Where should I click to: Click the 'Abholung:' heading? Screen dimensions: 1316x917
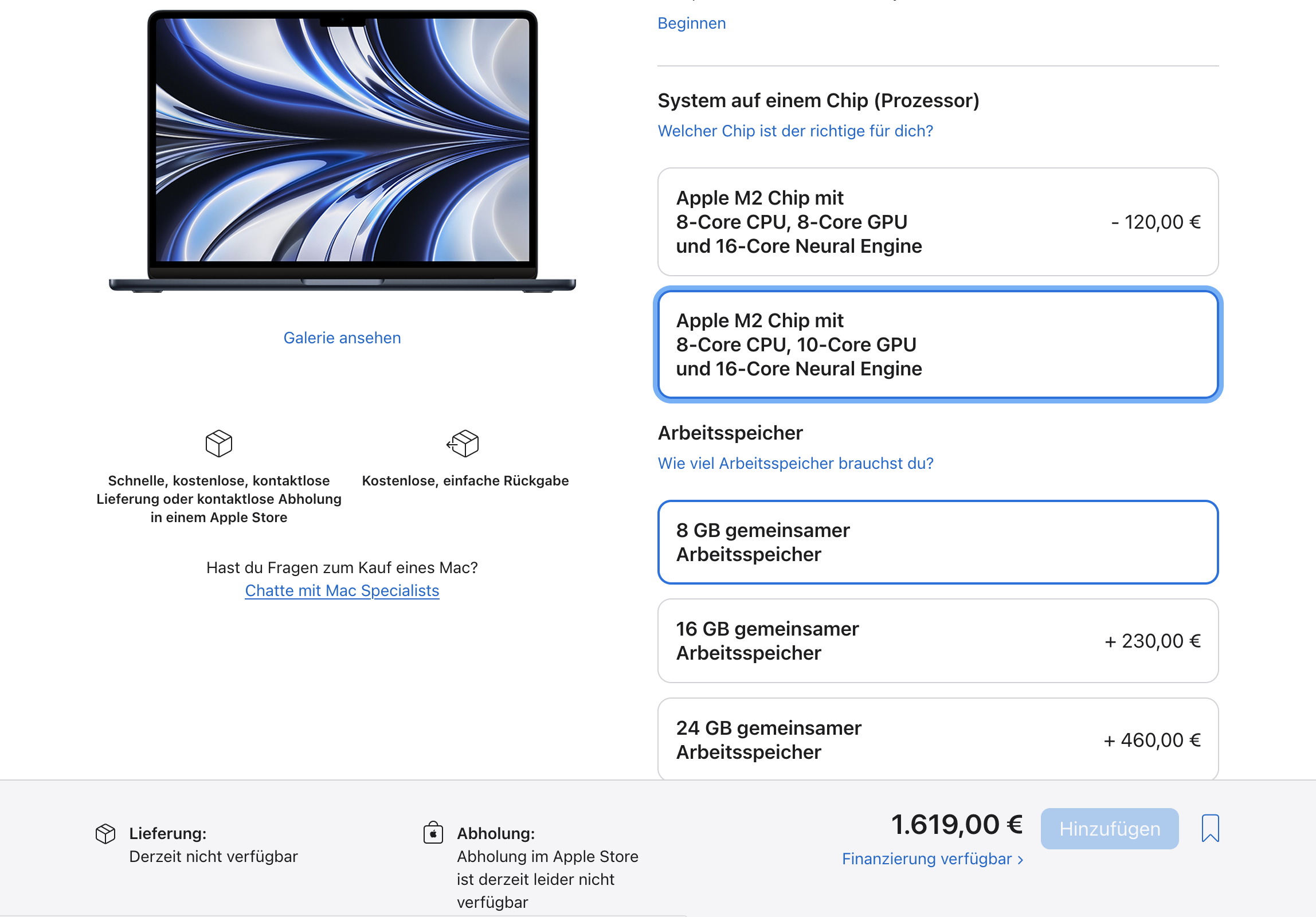click(496, 834)
